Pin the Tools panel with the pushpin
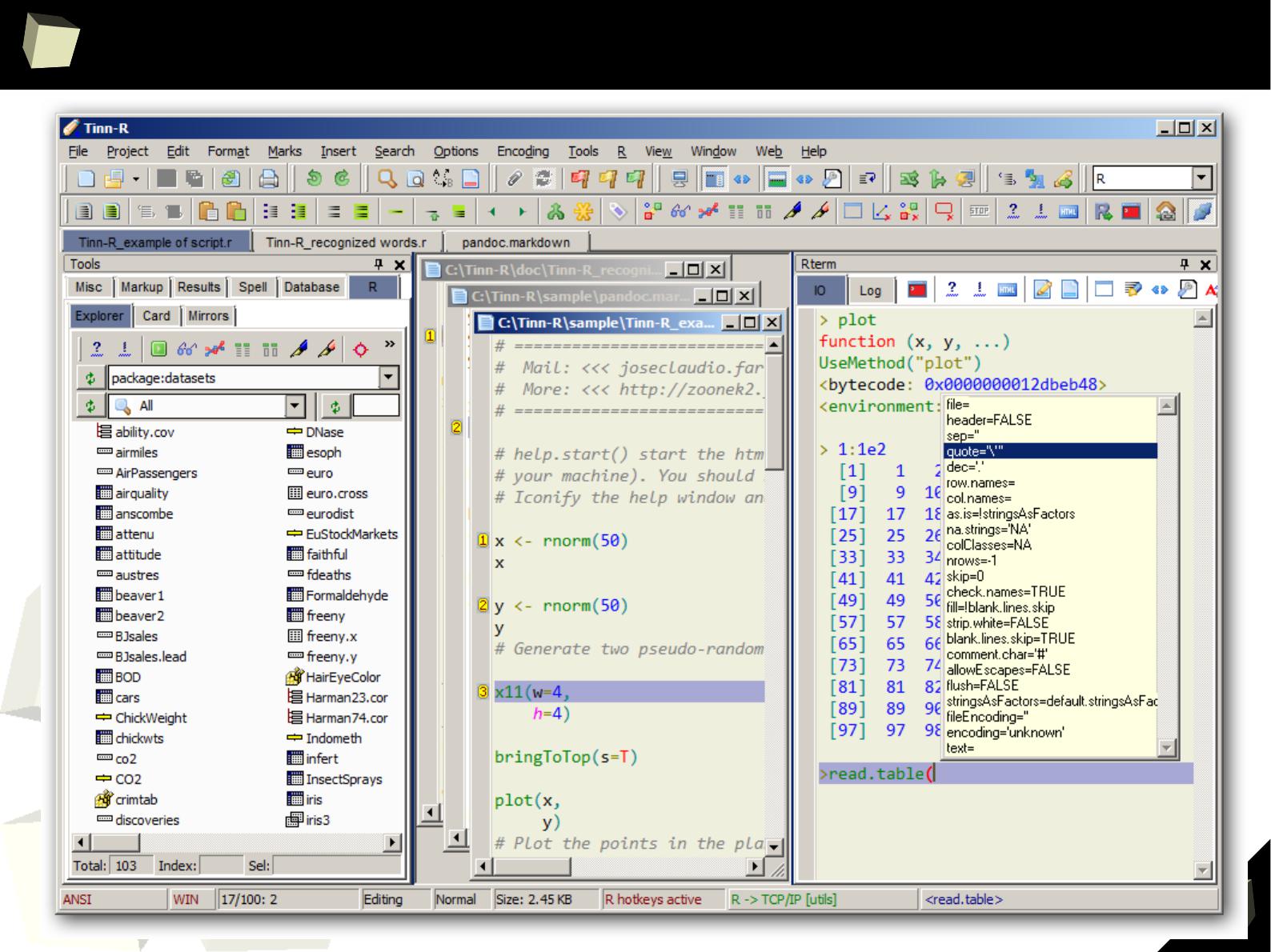Image resolution: width=1271 pixels, height=952 pixels. point(379,264)
